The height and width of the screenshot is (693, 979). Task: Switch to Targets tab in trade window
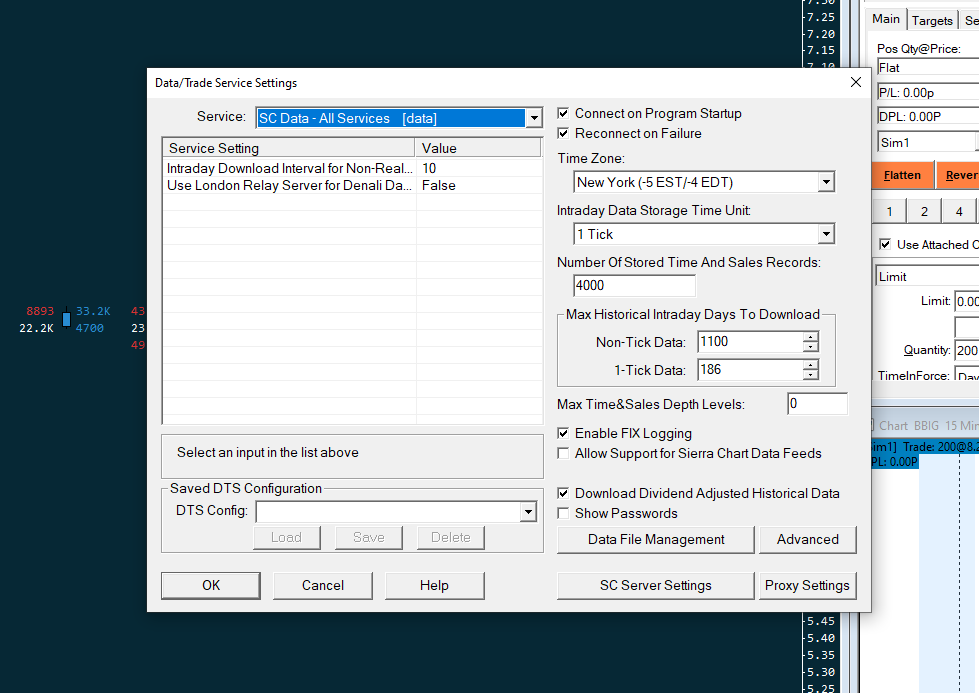click(932, 21)
